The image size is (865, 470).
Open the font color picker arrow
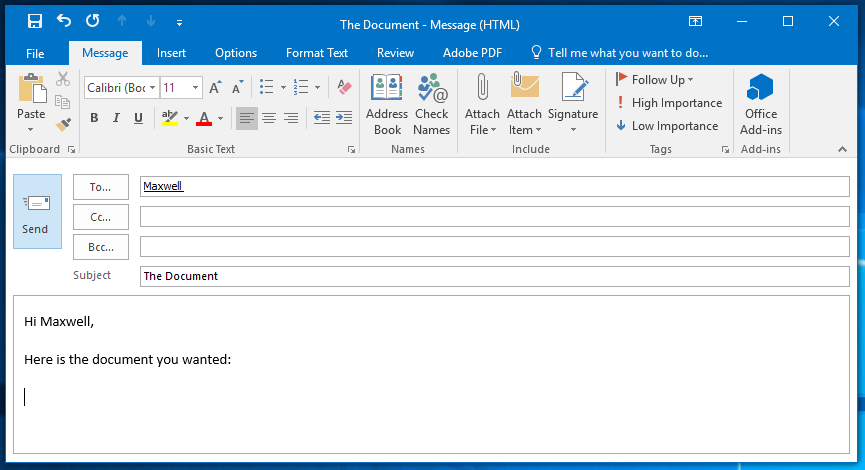click(x=220, y=119)
